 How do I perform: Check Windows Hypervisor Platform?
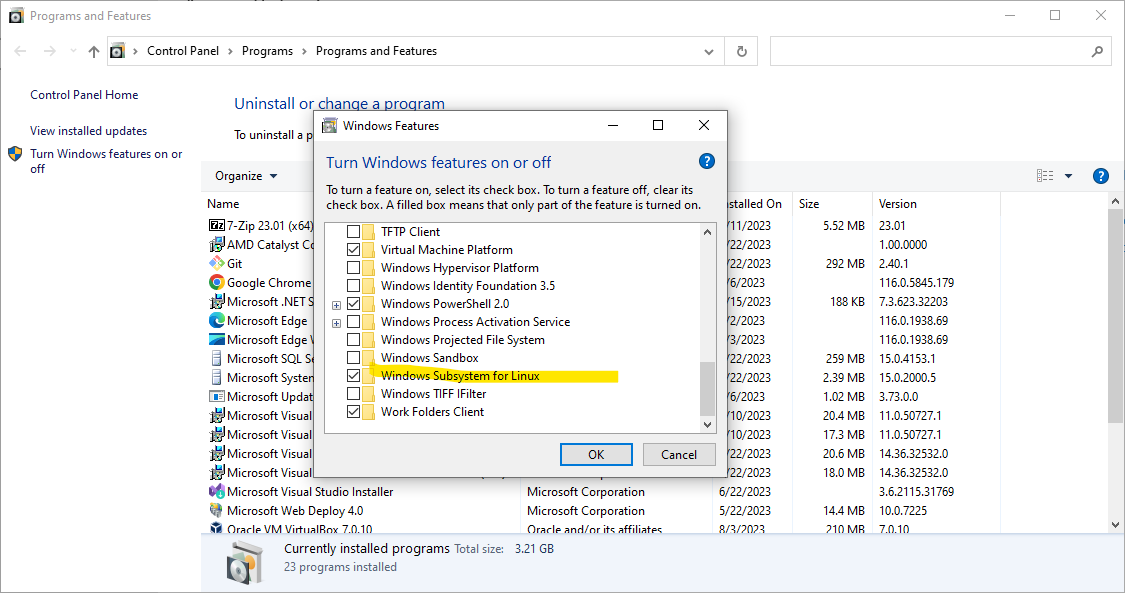(354, 267)
